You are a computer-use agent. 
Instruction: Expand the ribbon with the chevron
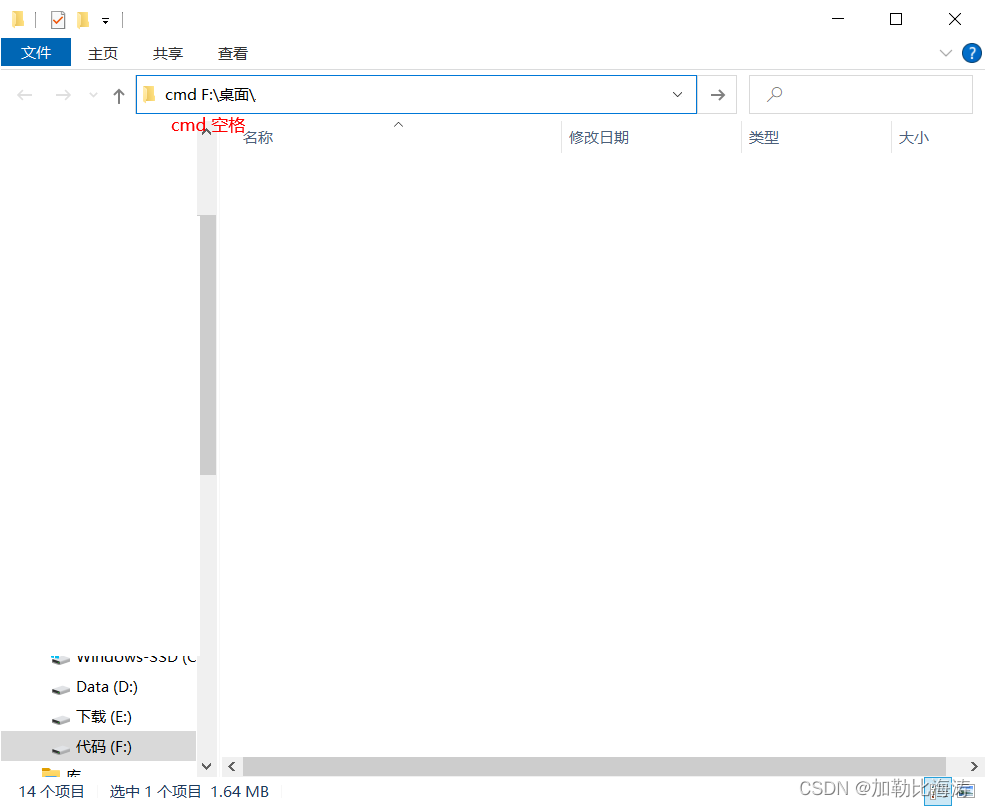pyautogui.click(x=945, y=53)
